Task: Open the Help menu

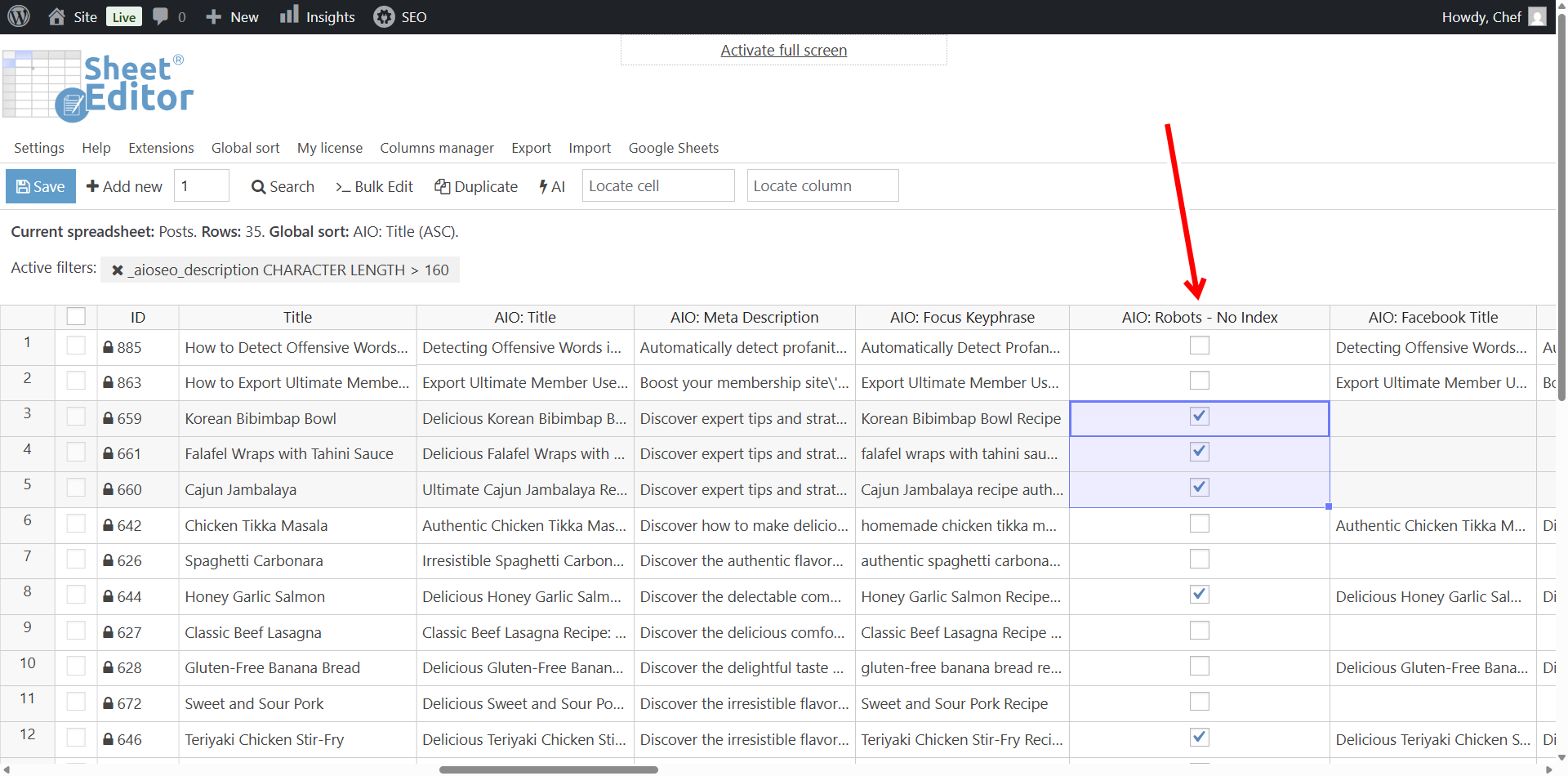Action: [96, 148]
